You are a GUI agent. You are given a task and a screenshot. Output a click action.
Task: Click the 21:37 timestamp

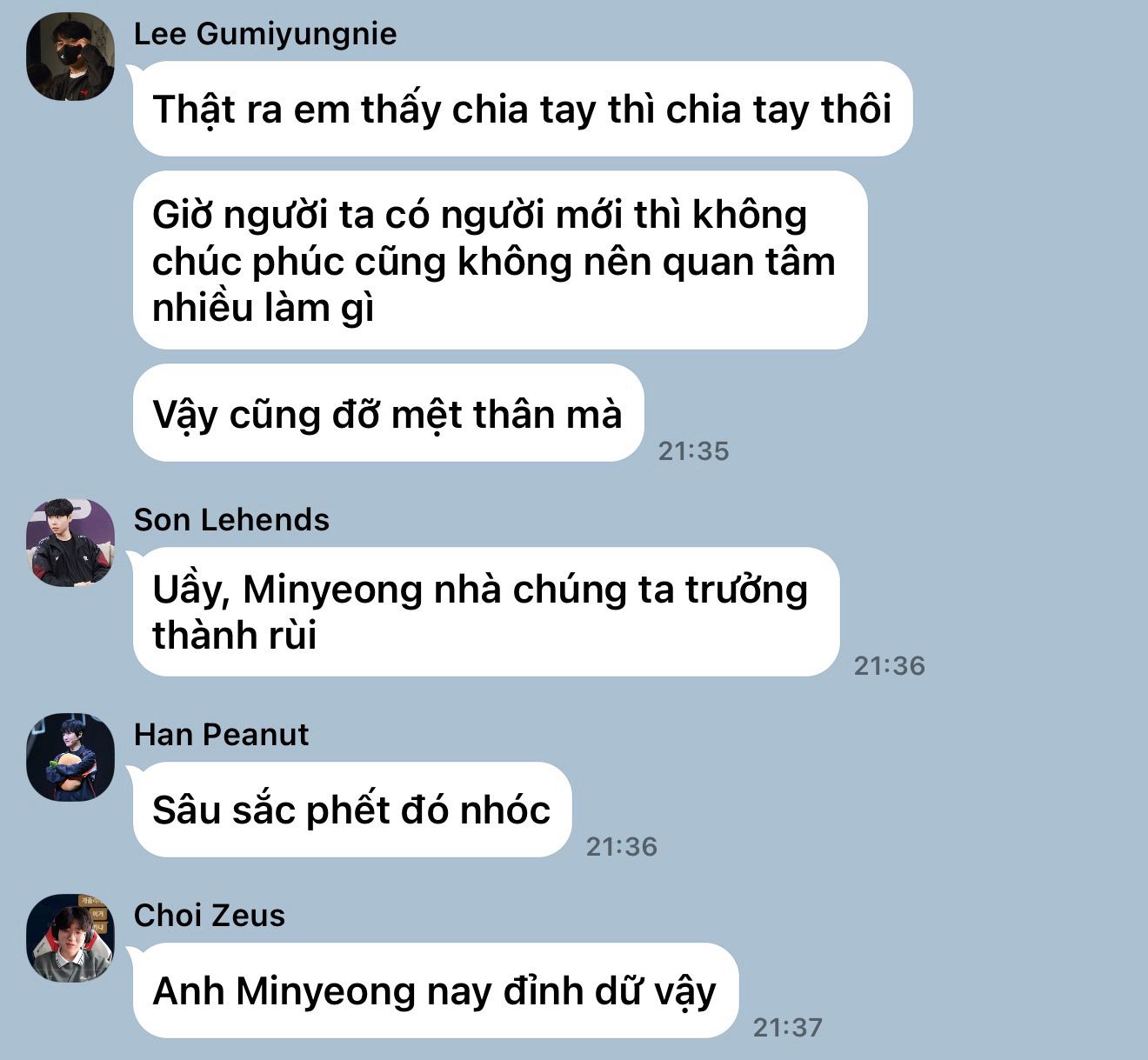point(787,1027)
